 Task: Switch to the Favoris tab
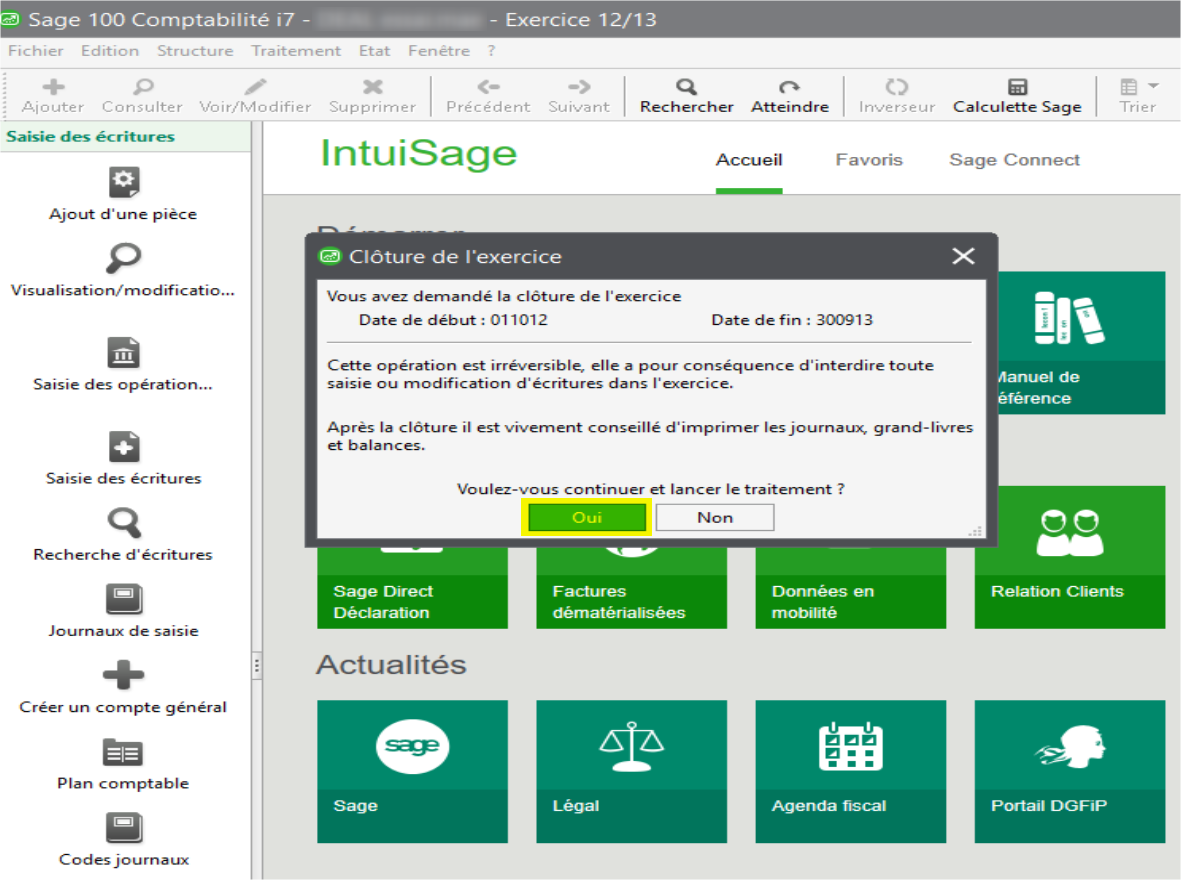[869, 160]
